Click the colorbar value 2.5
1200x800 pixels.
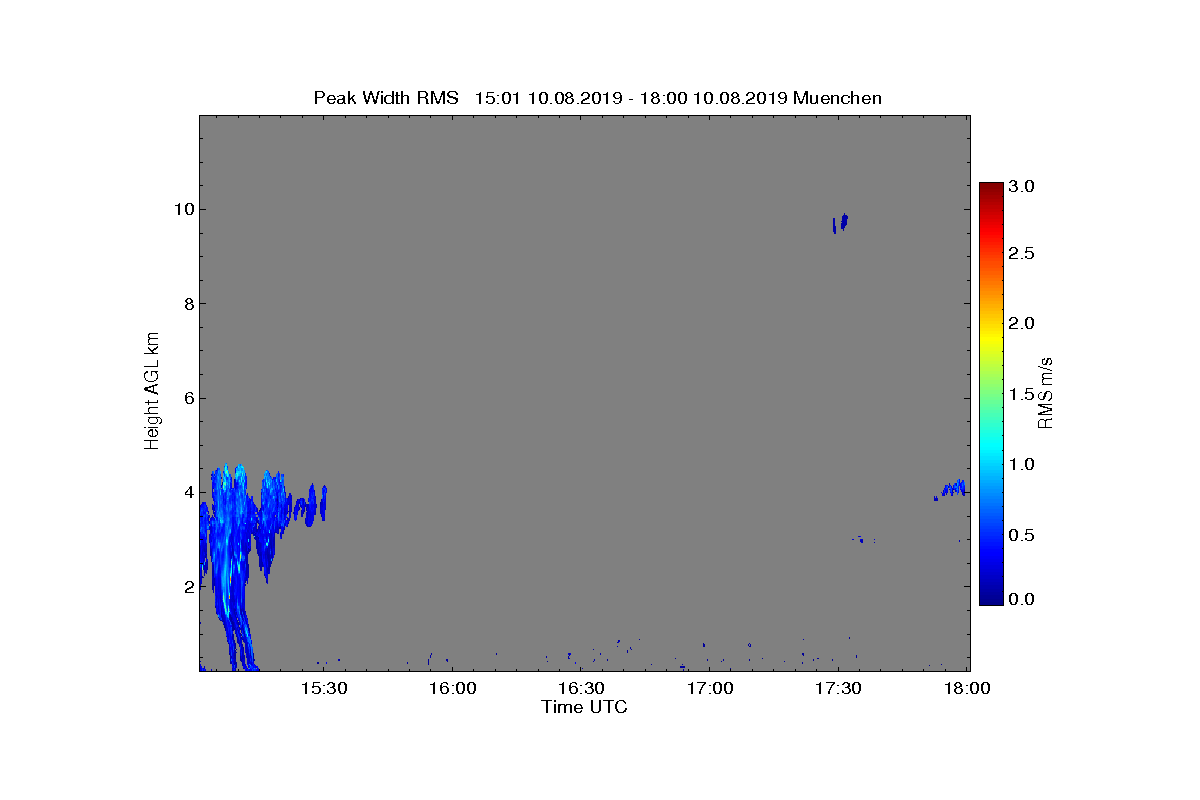coord(1021,254)
